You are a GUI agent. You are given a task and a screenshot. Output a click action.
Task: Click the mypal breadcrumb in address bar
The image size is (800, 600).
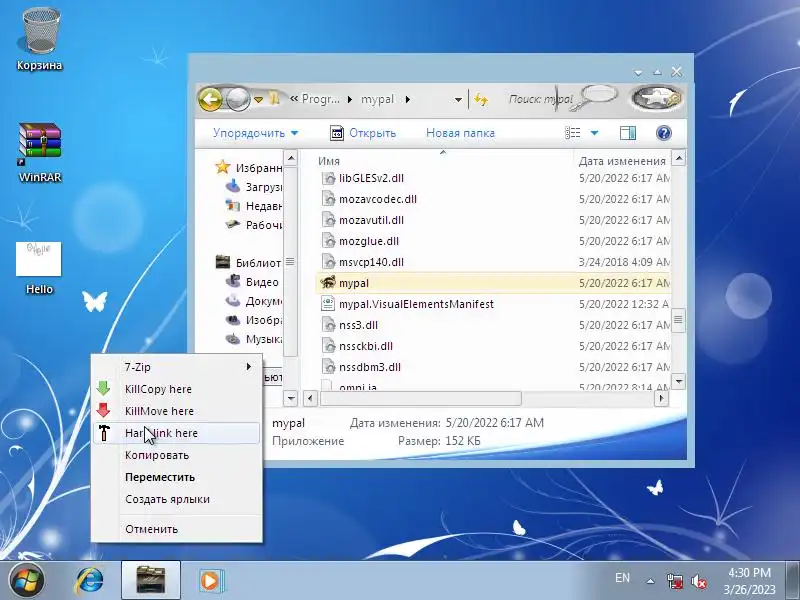377,99
